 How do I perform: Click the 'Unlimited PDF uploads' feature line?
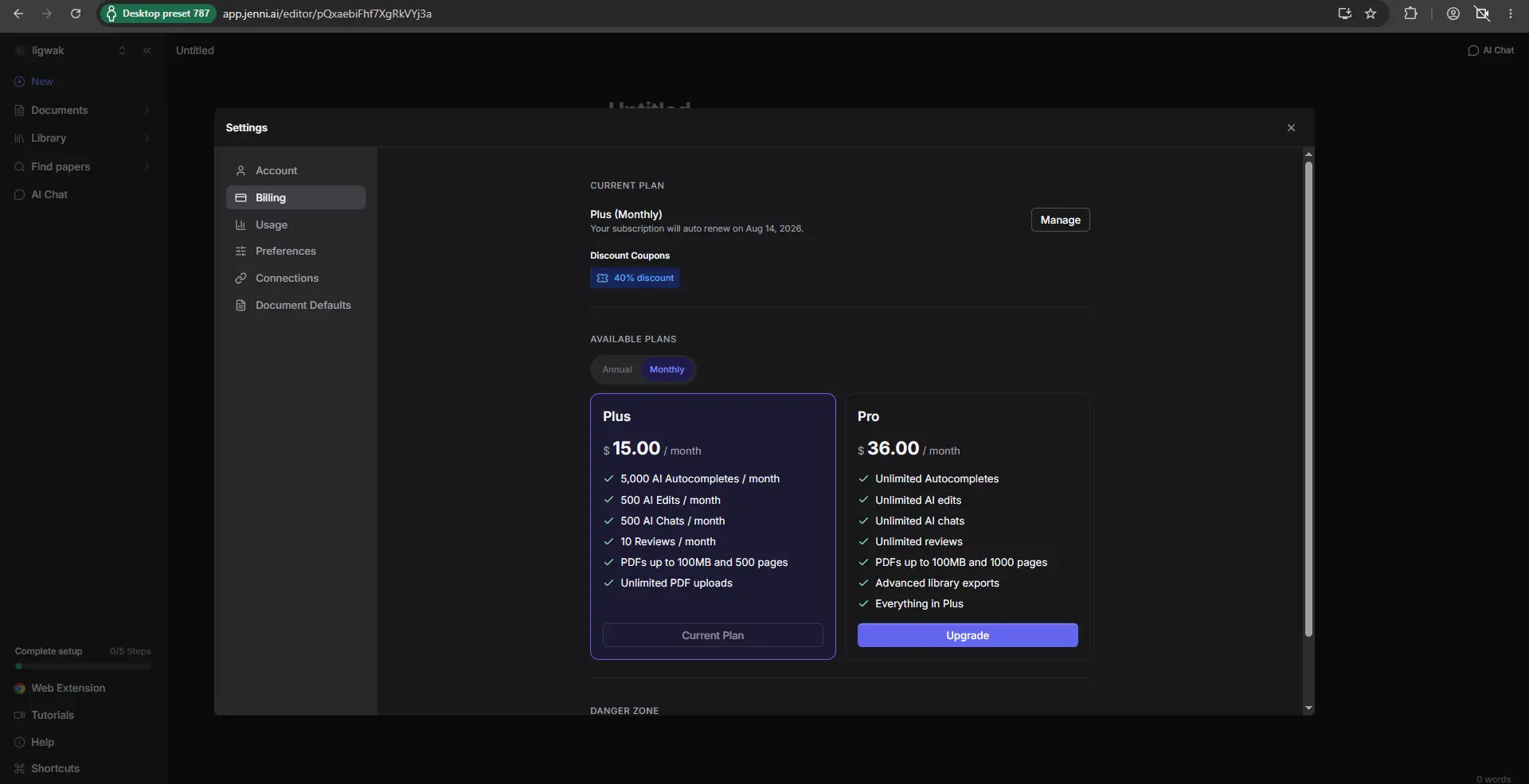(676, 583)
